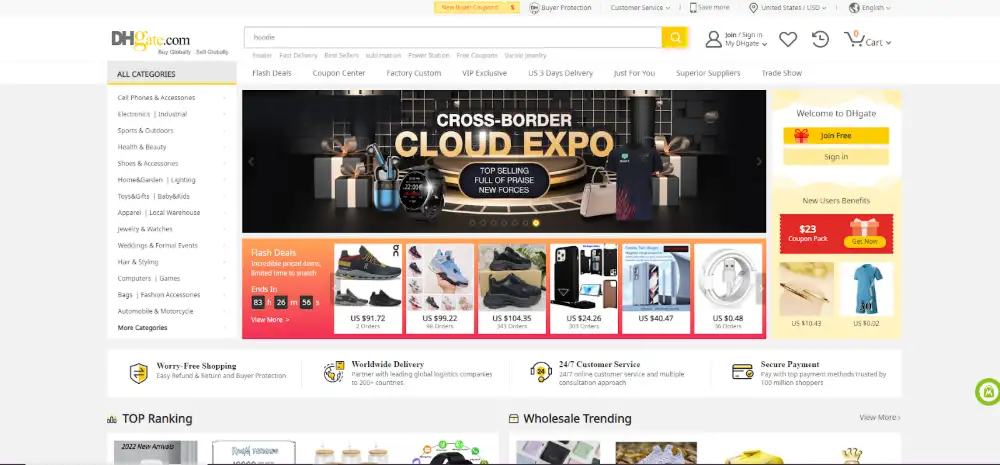Click the green floating shopping bag icon
Screen dimensions: 1000x465
coord(989,392)
